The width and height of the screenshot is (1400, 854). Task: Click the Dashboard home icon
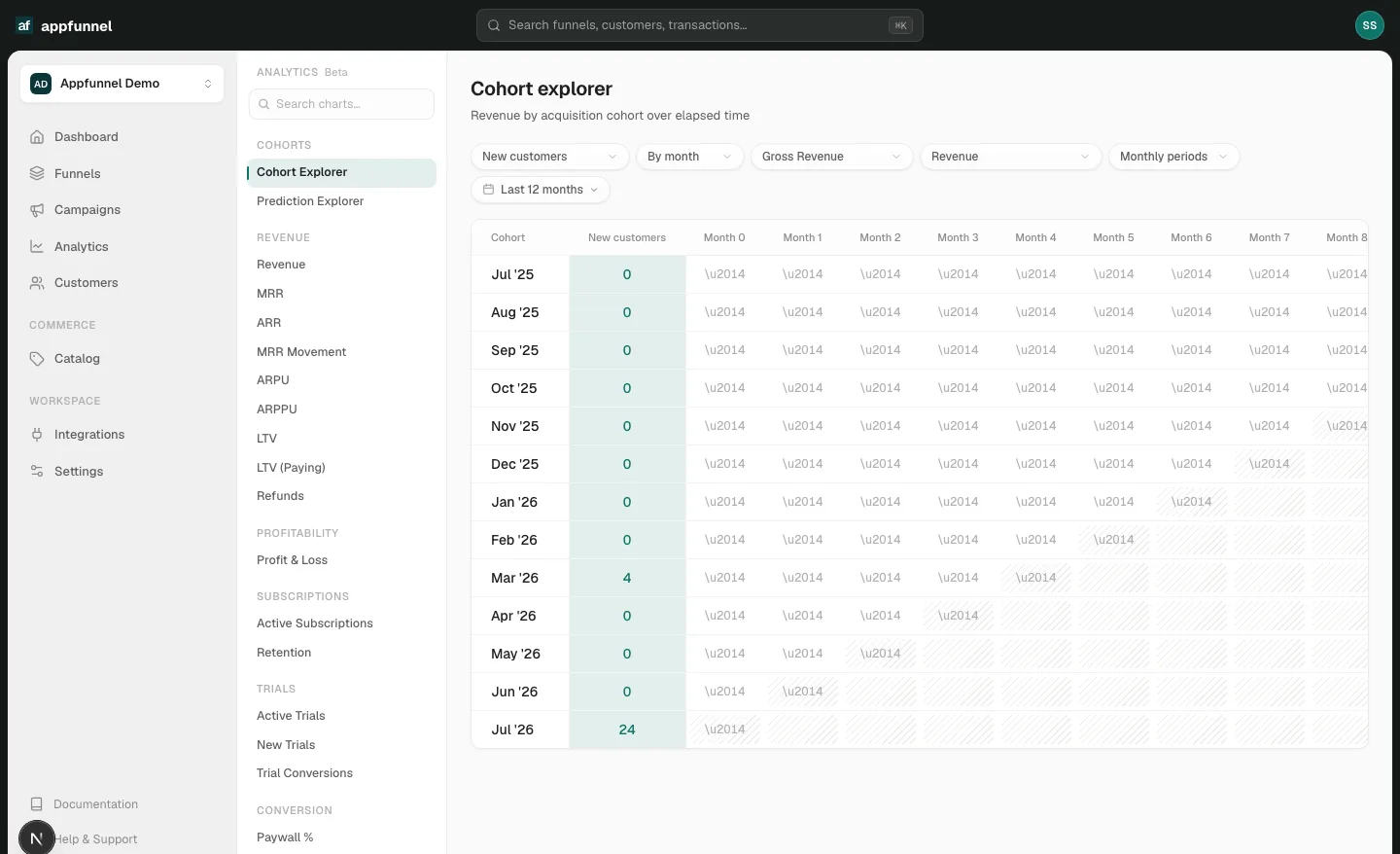coord(37,137)
